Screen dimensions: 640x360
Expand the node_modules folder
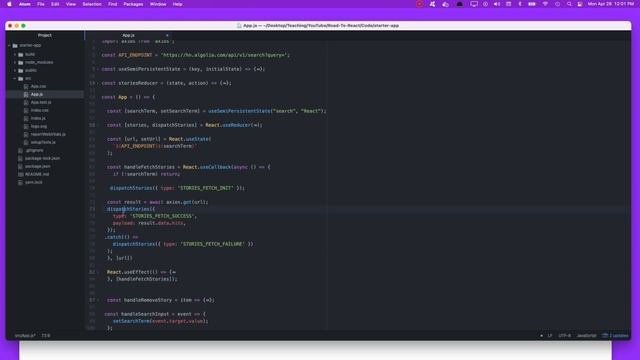pos(15,62)
